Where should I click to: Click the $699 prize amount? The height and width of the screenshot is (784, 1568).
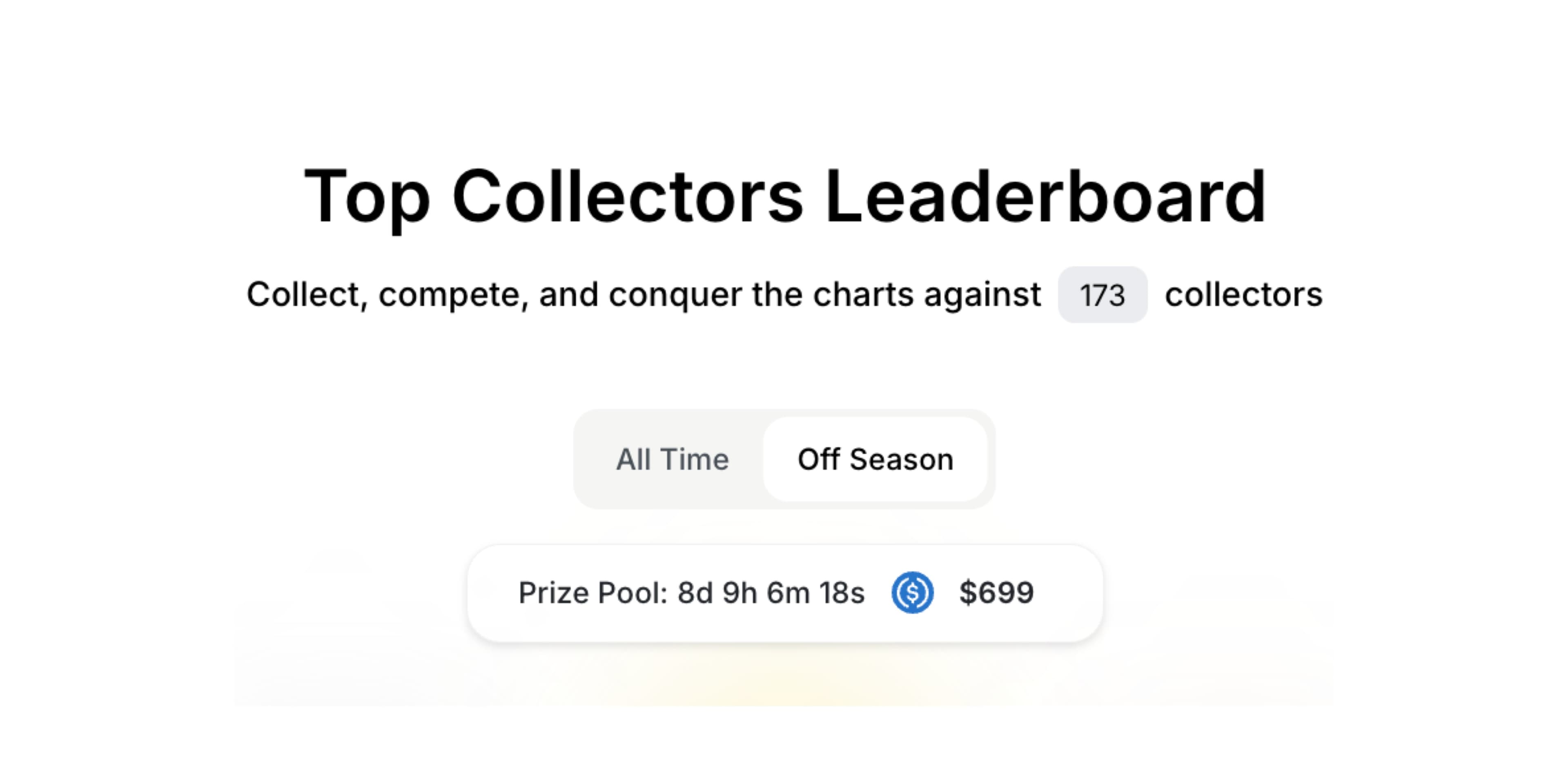(996, 592)
